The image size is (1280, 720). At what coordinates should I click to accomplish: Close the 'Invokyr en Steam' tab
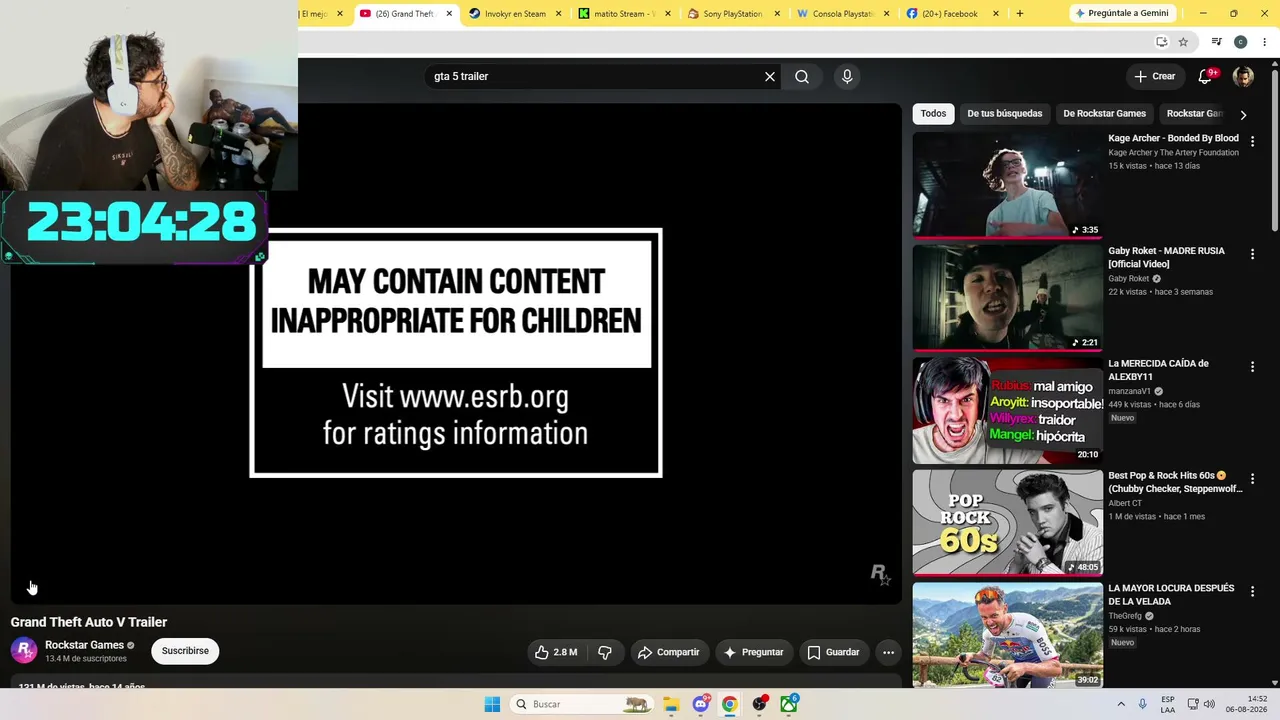pos(558,14)
